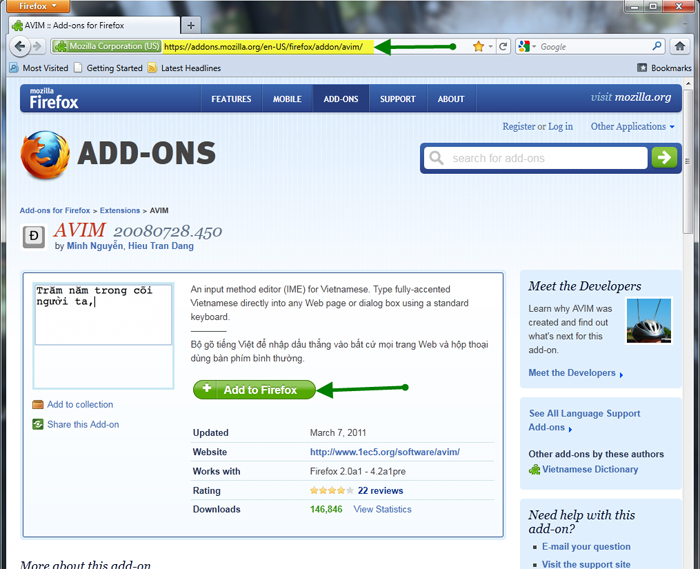Click the Visit the support site link

[x=586, y=565]
